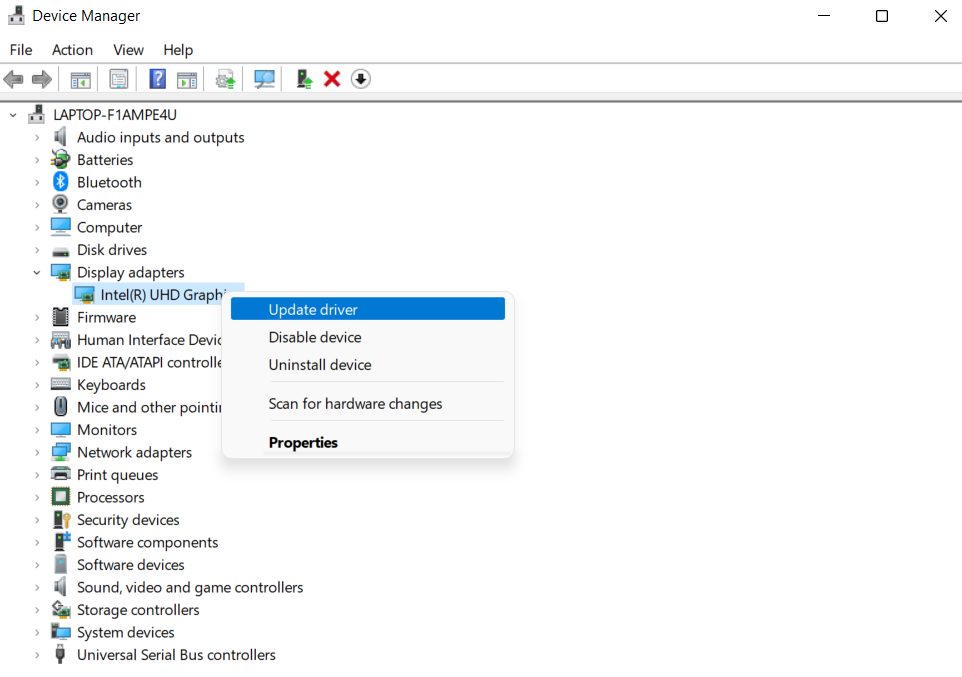Click the Batteries category icon
Image resolution: width=962 pixels, height=677 pixels.
60,159
